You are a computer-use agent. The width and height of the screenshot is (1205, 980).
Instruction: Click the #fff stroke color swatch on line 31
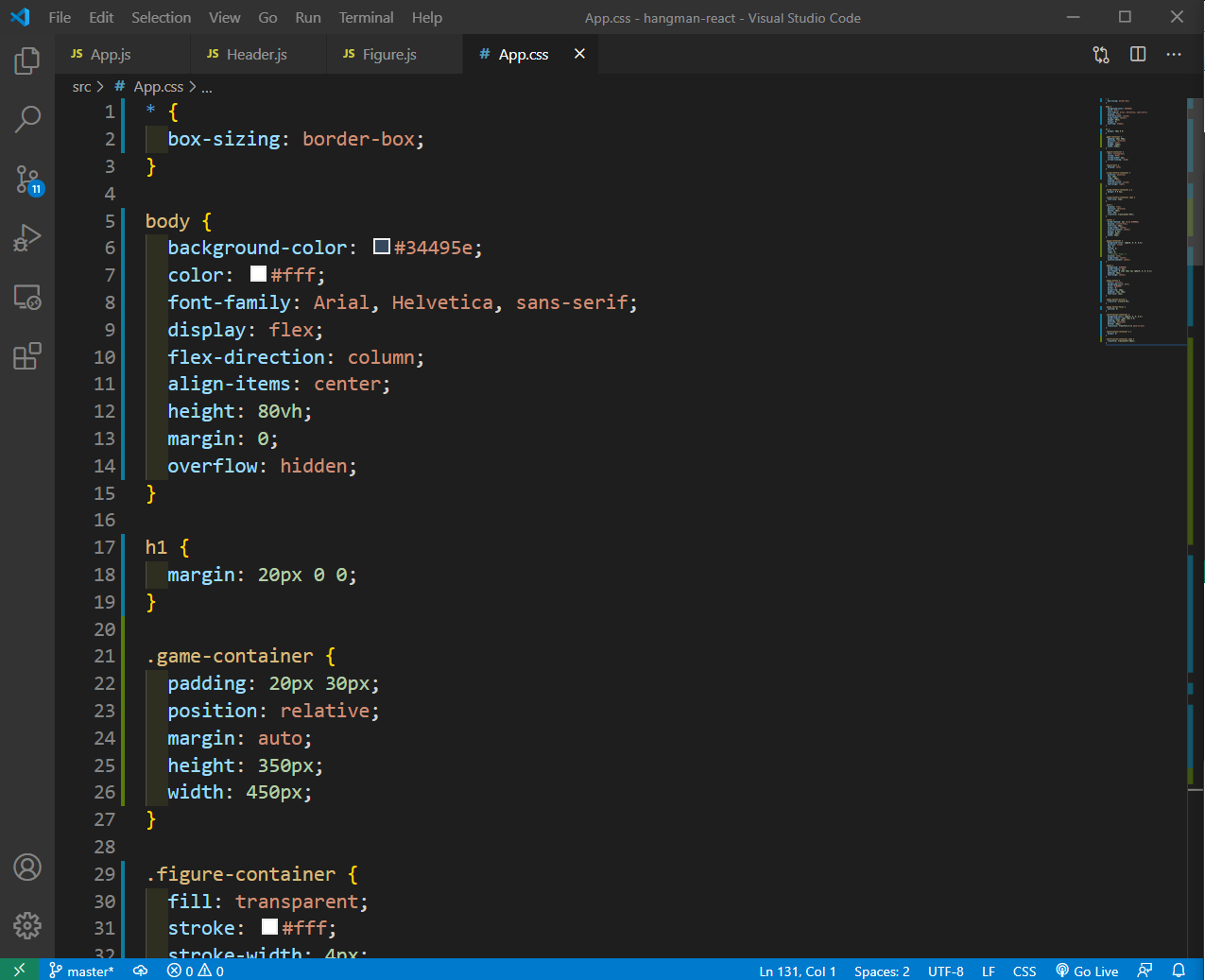click(269, 927)
